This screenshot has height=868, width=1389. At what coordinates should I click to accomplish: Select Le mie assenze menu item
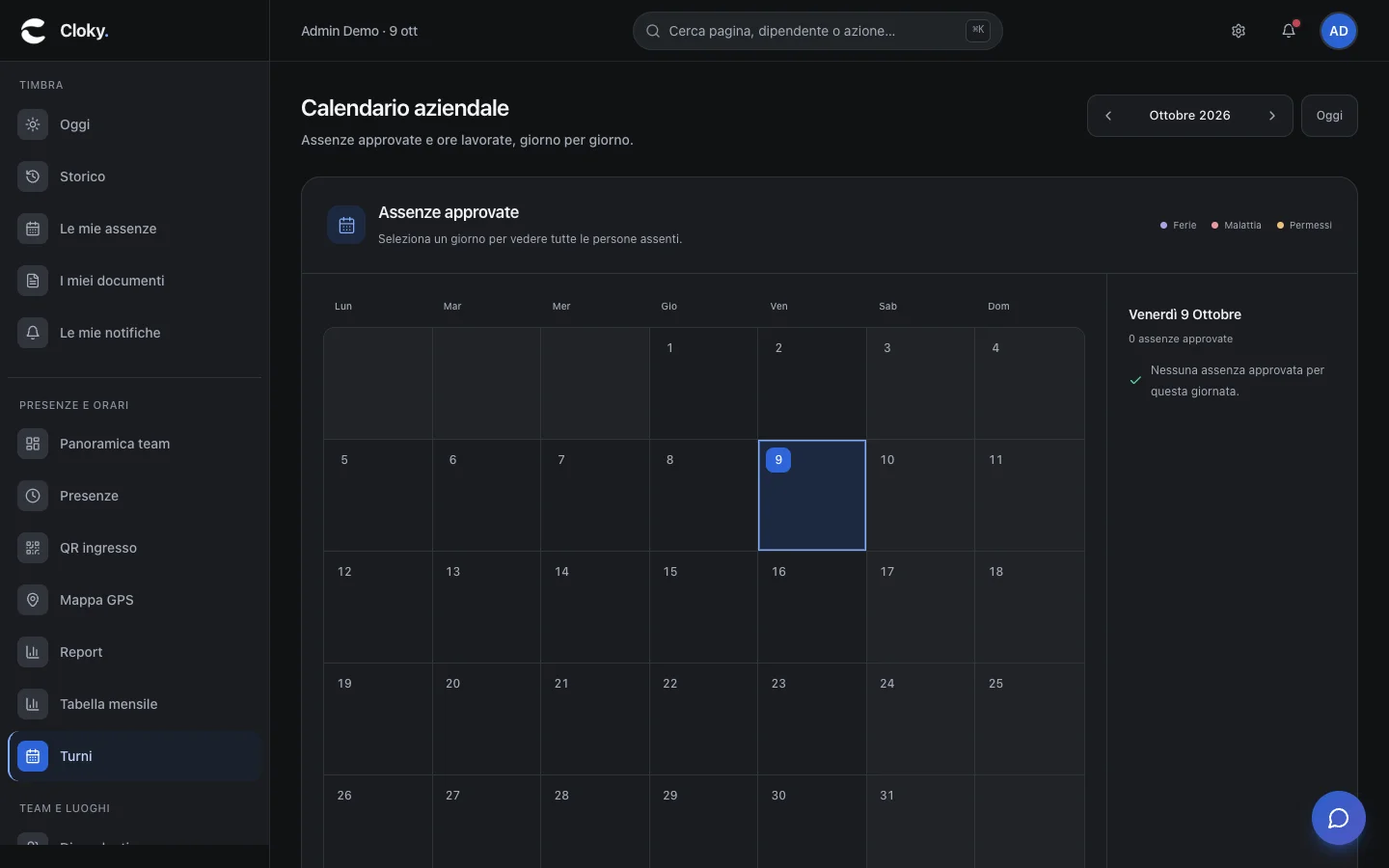click(x=135, y=229)
